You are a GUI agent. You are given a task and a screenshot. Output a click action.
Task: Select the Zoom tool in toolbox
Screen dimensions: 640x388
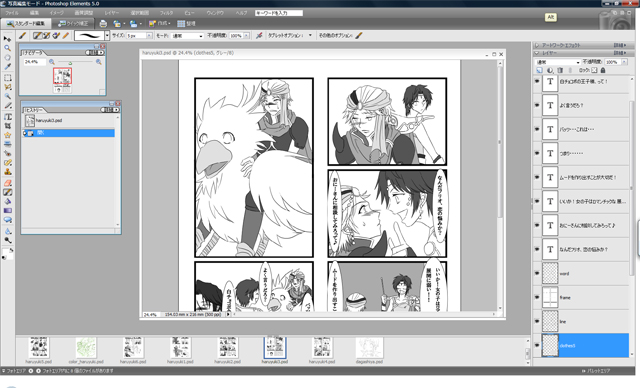click(x=7, y=48)
